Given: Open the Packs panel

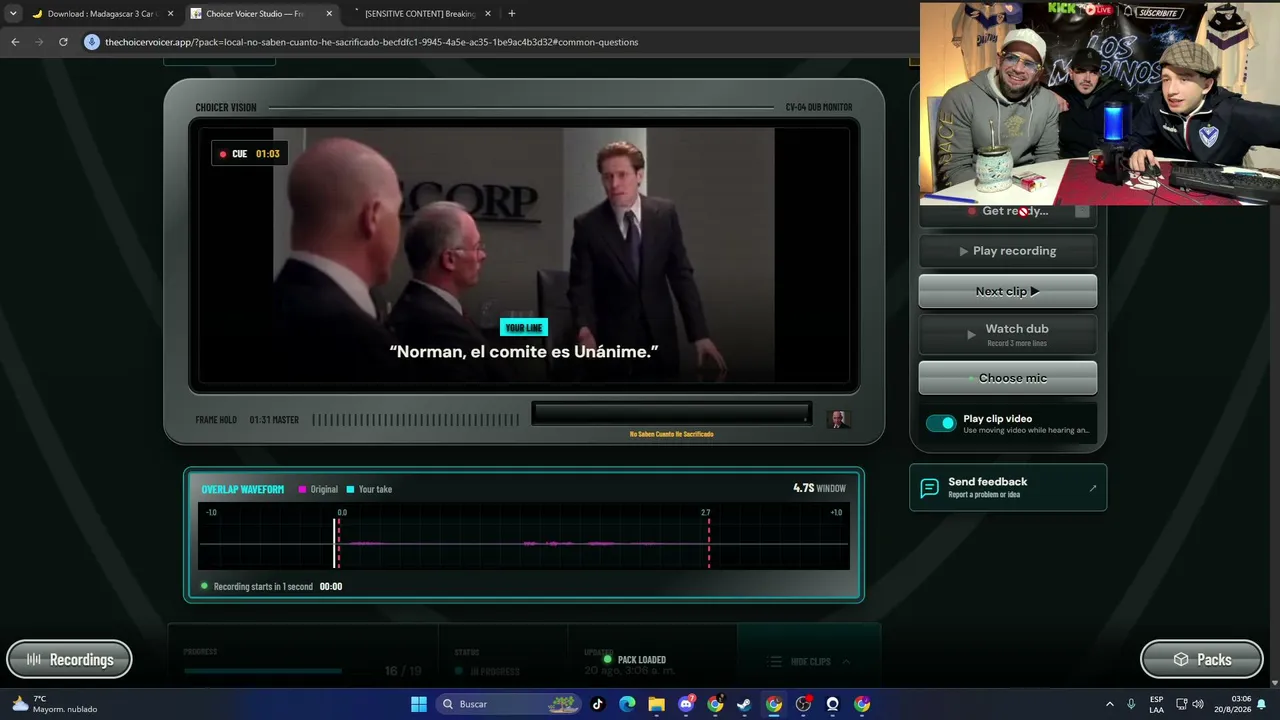Looking at the screenshot, I should [1202, 659].
